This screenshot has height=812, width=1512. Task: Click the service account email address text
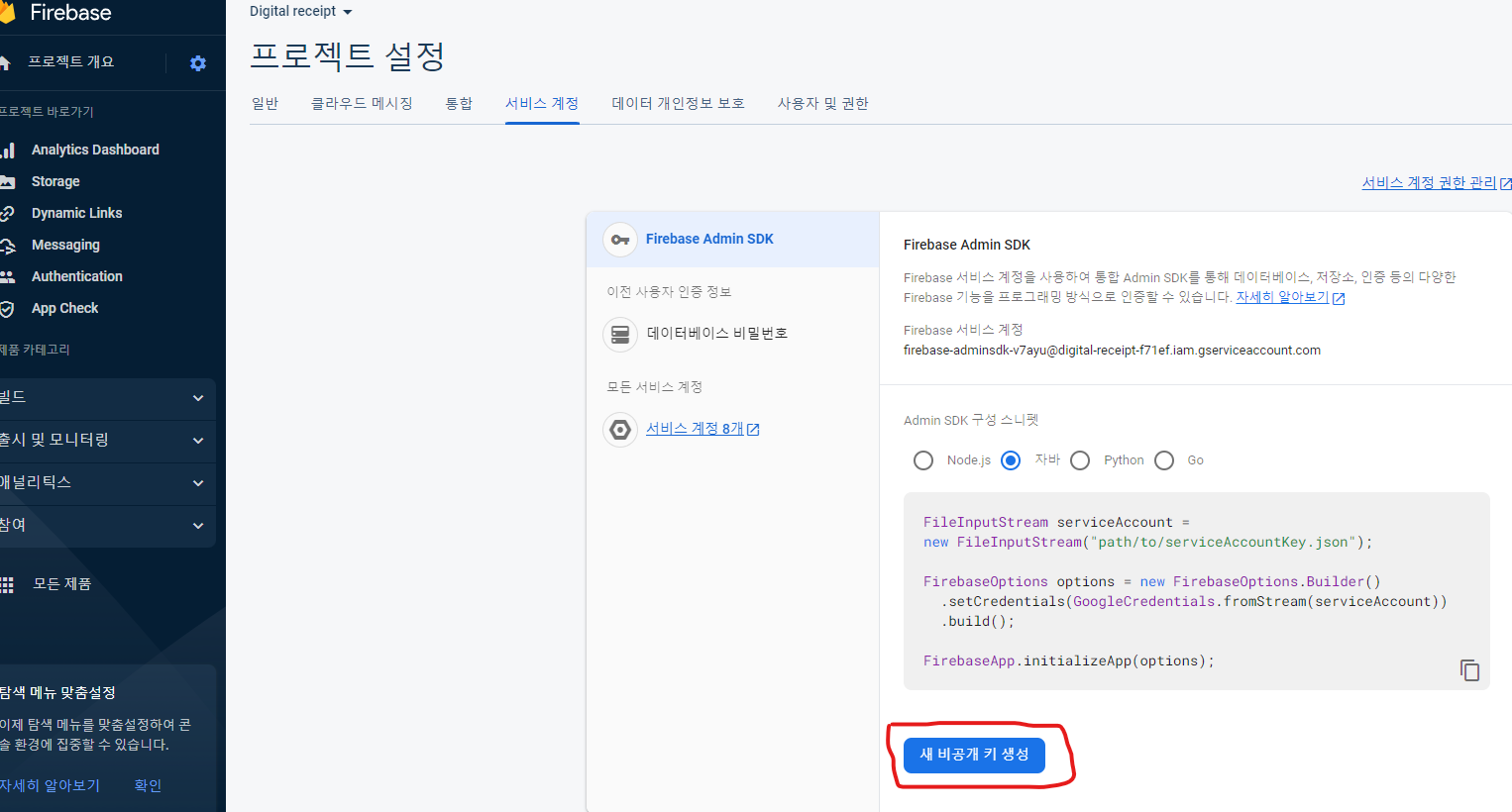click(1112, 351)
